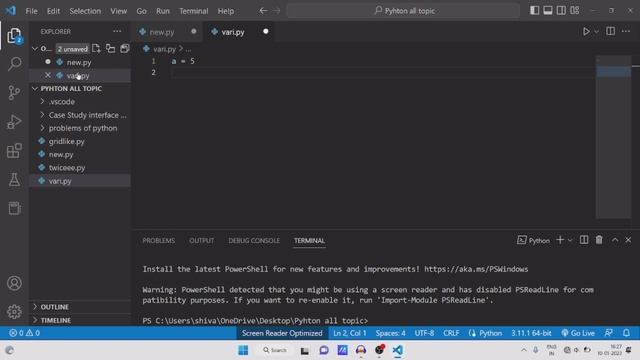Open the File menu

pyautogui.click(x=31, y=11)
